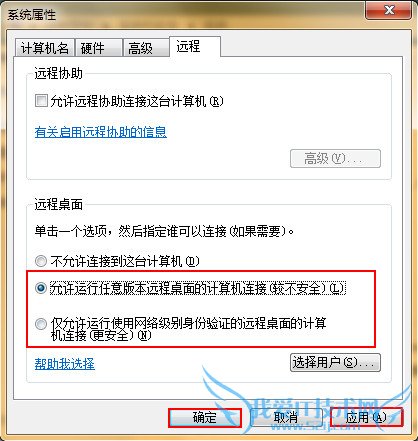The width and height of the screenshot is (418, 441).
Task: Choose 允许运行任意版本远程桌面的计算机连接 radio button
Action: (41, 288)
